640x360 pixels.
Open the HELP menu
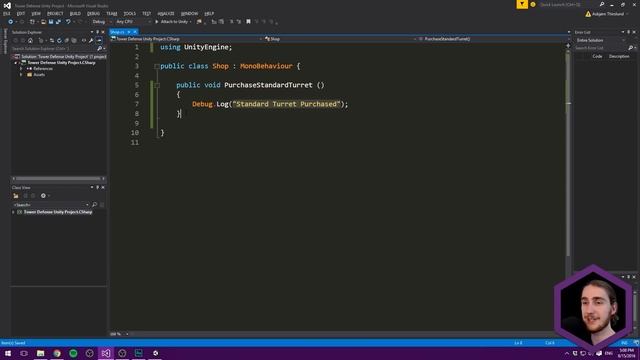(x=209, y=13)
